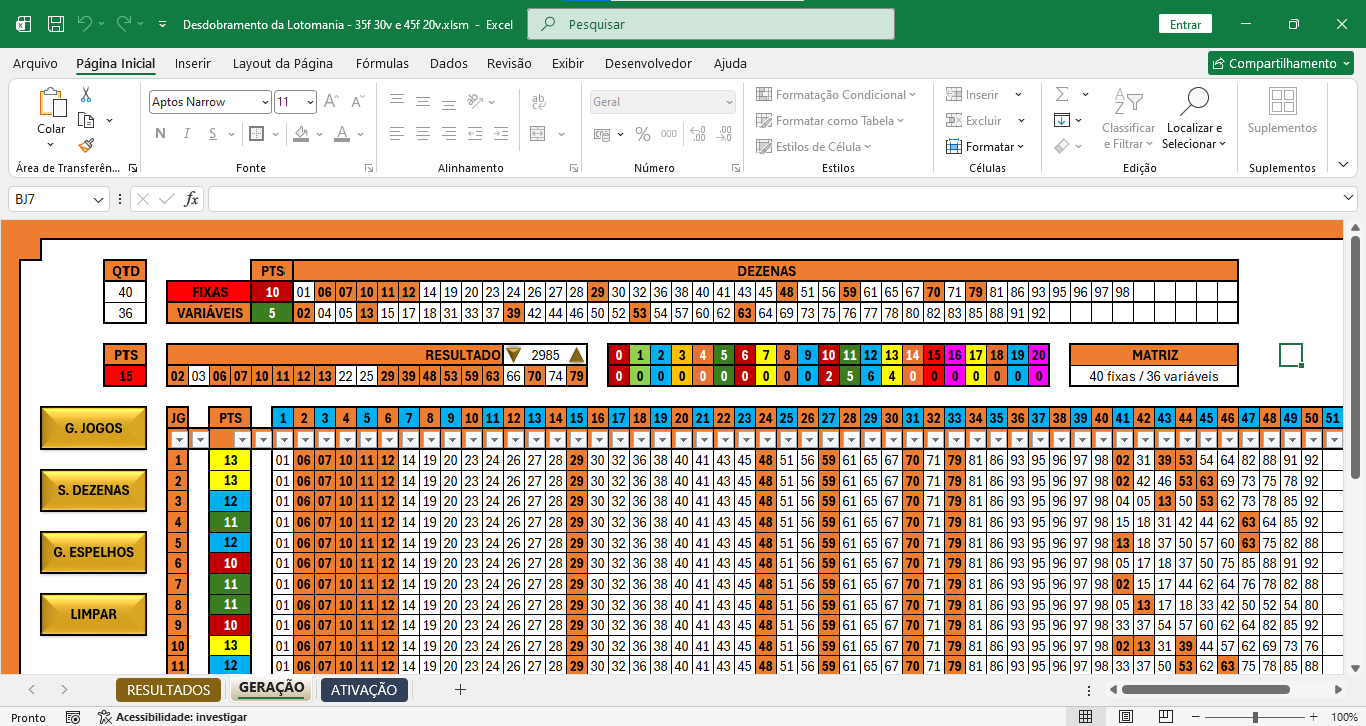Click the Format Painter brush icon
1366x726 pixels.
coord(86,145)
